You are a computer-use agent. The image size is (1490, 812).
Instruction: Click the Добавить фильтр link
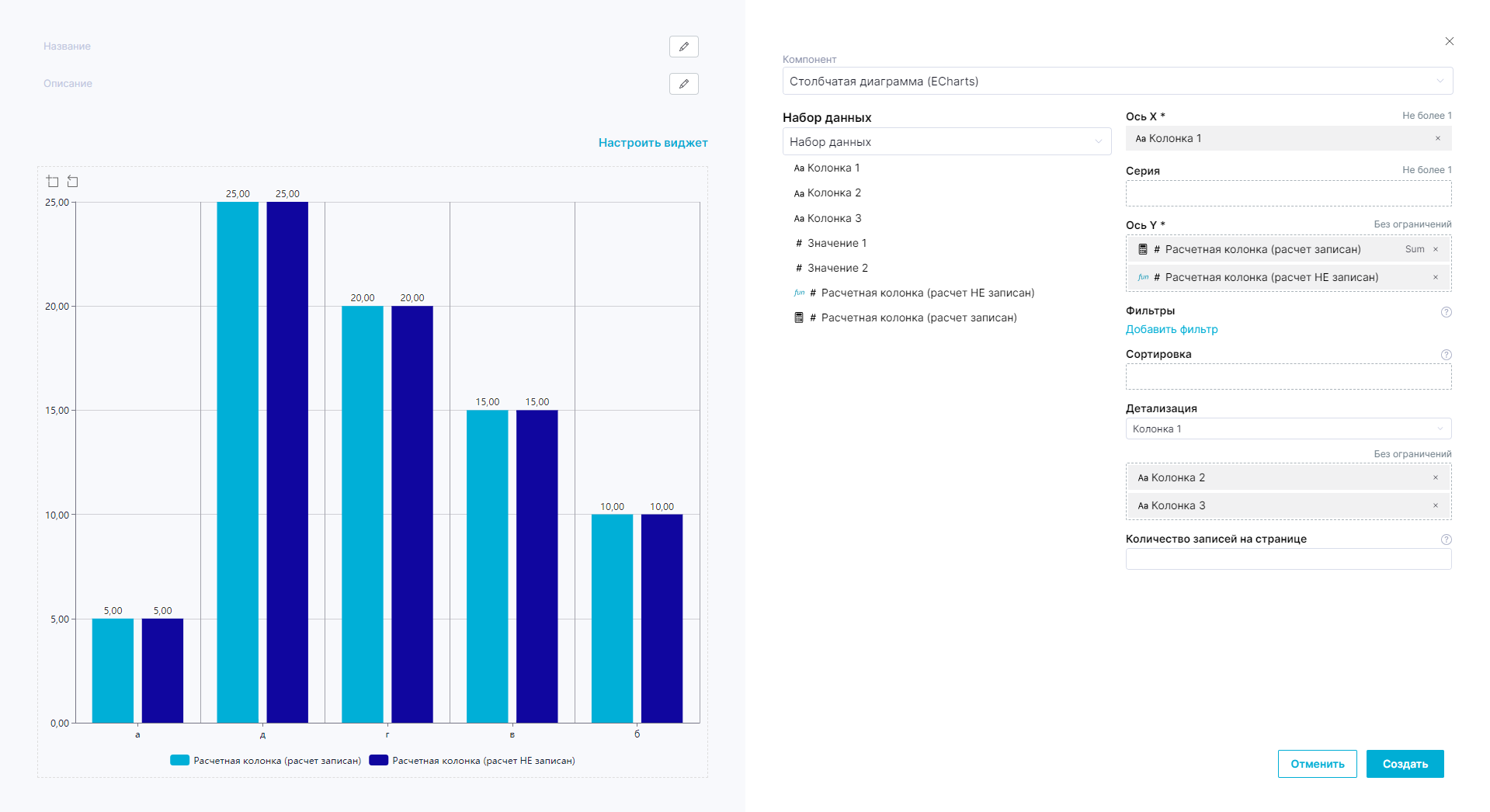1171,330
